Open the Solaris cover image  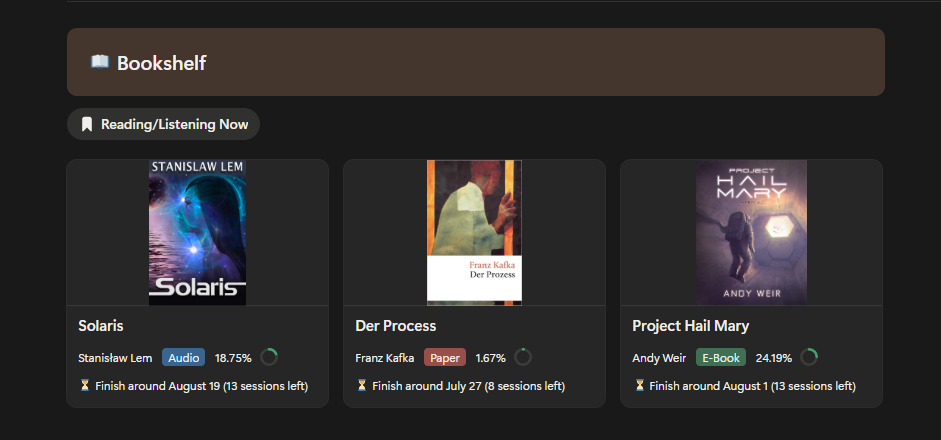click(x=197, y=232)
